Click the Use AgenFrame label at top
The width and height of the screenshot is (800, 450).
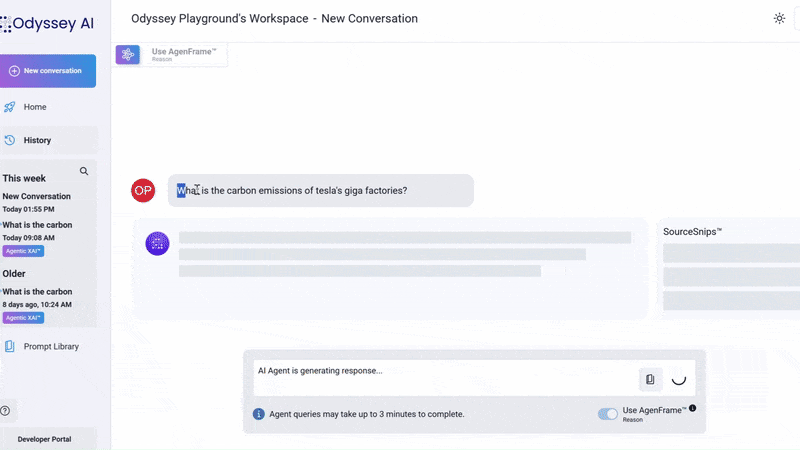(184, 52)
